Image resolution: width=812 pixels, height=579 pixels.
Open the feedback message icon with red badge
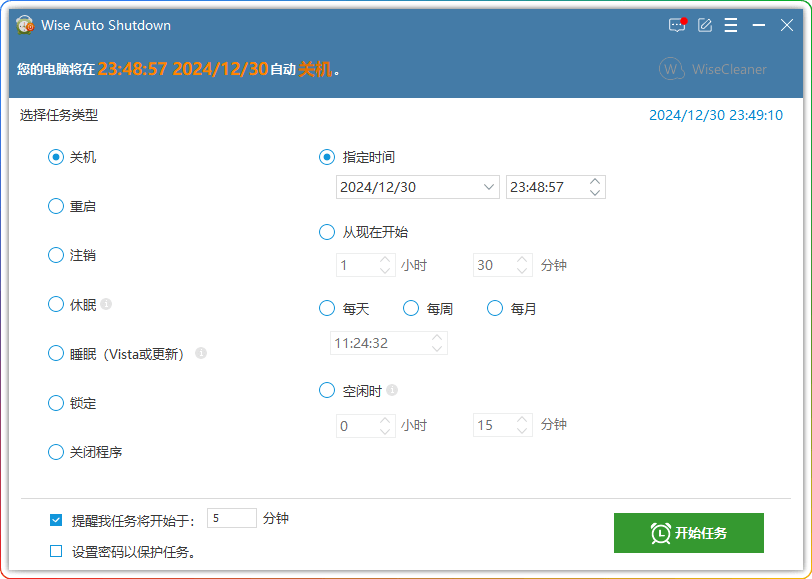677,25
